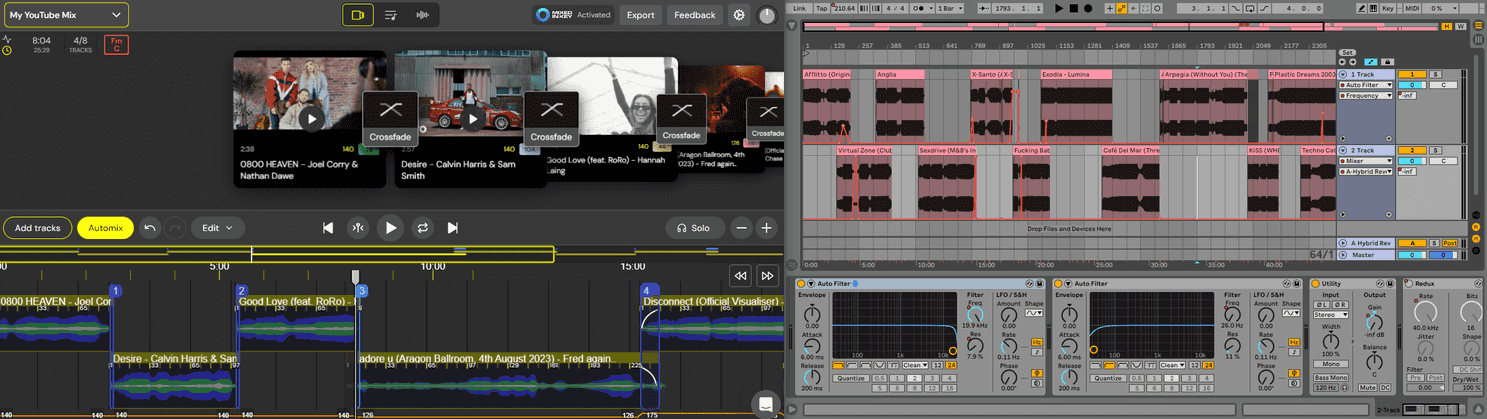This screenshot has height=419, width=1487.
Task: Toggle computer MIDI keyboard icon
Action: 1373,8
